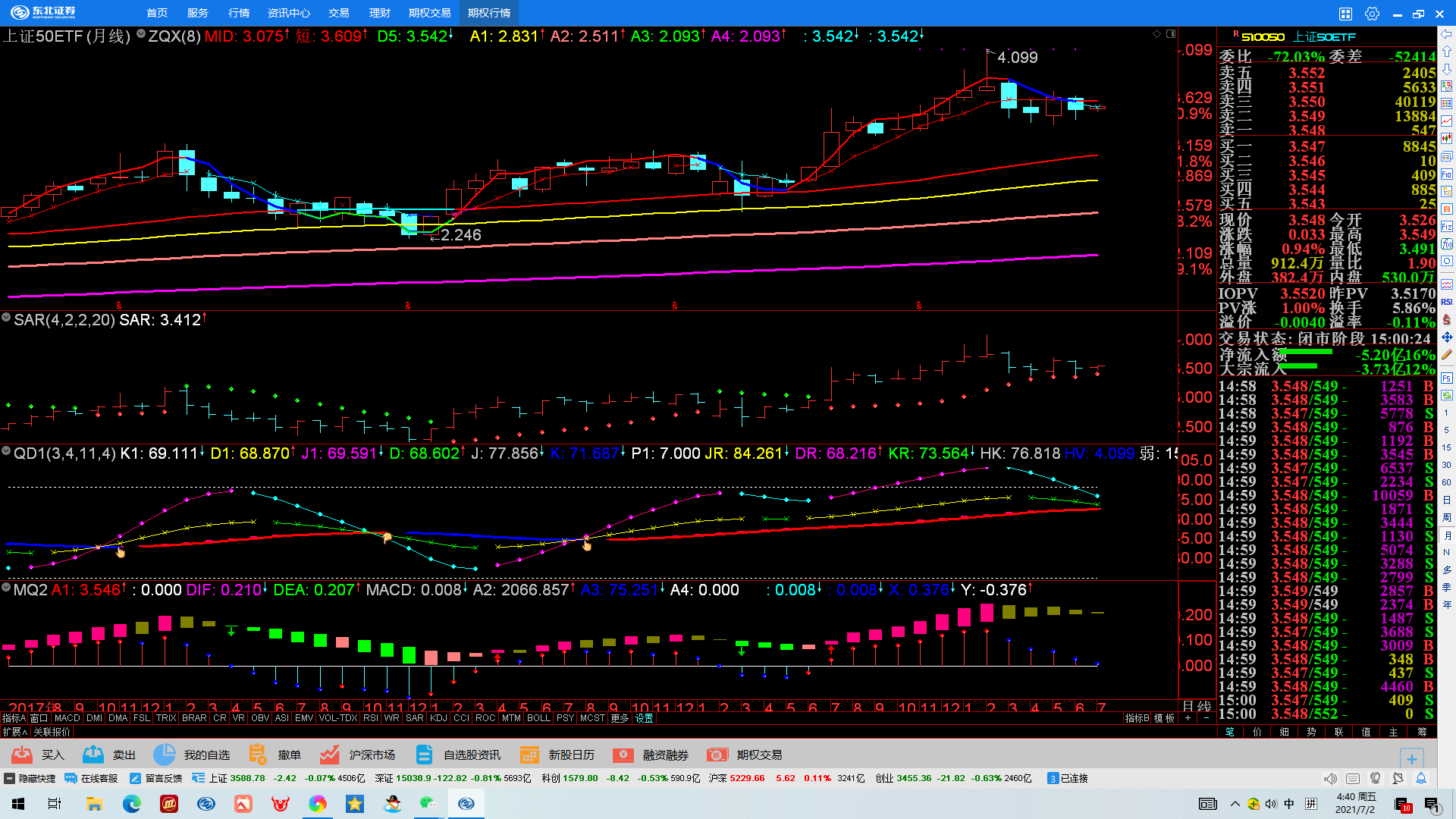The image size is (1456, 819).
Task: Open settings gear in title bar
Action: coord(1372,14)
